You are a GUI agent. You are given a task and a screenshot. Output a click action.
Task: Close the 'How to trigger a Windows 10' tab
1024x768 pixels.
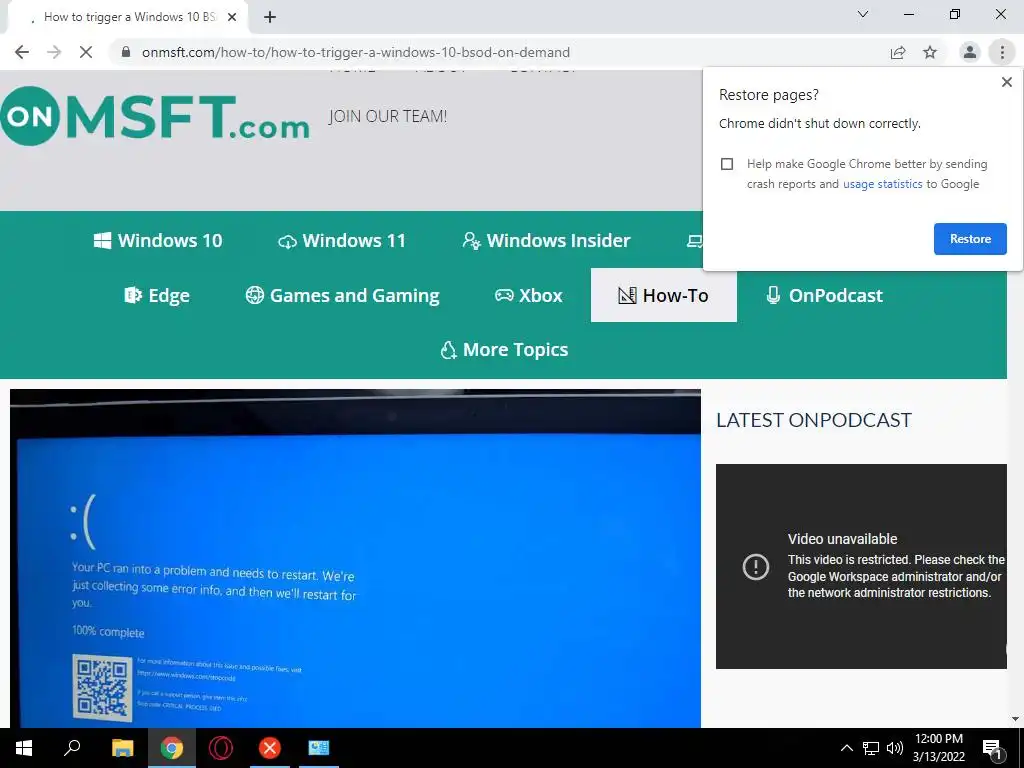(x=232, y=18)
